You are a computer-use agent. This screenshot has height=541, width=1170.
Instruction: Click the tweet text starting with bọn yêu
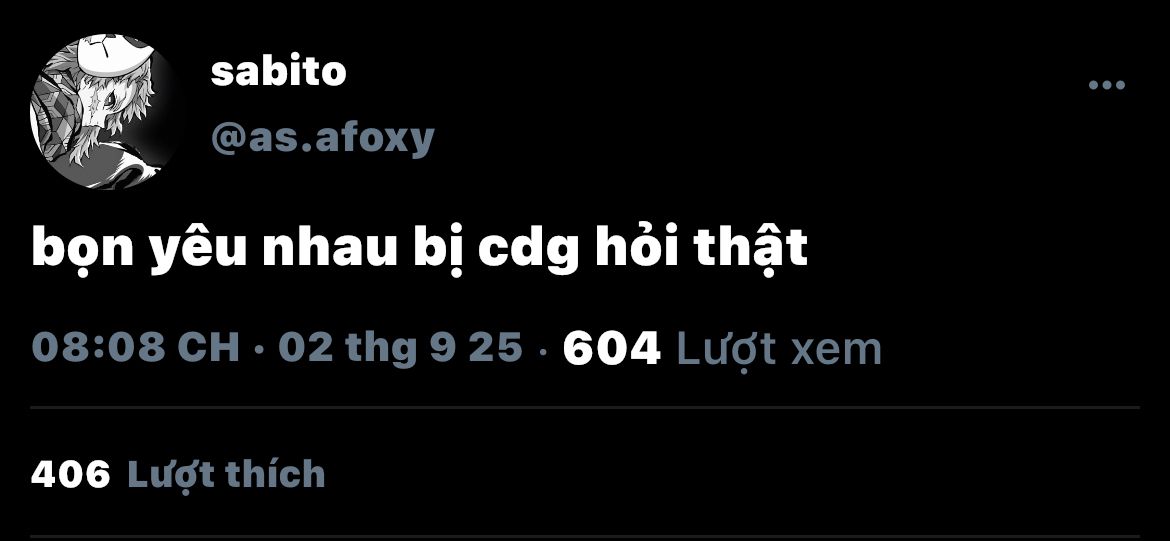point(419,250)
